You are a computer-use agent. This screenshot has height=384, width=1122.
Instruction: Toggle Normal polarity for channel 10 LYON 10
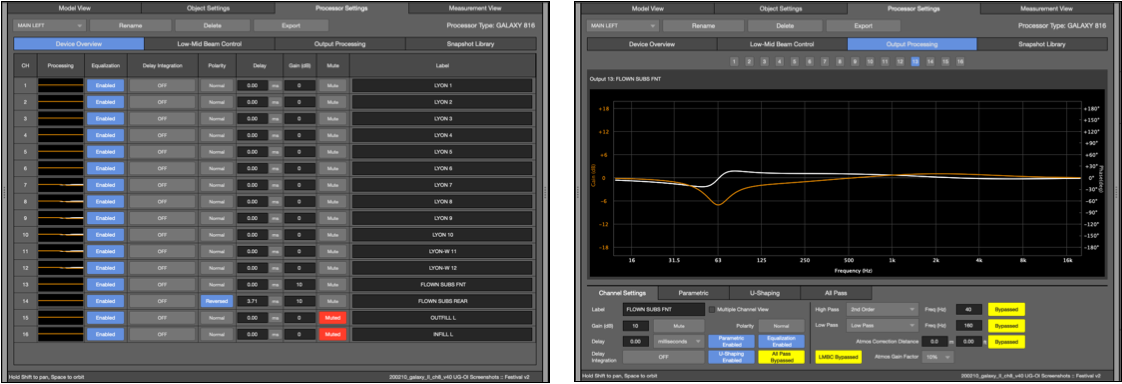coord(216,235)
